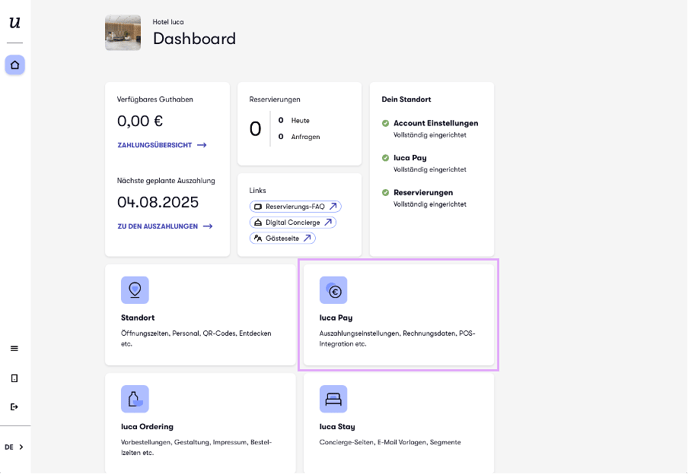Open the luca Pay card
The image size is (688, 474).
coord(399,315)
